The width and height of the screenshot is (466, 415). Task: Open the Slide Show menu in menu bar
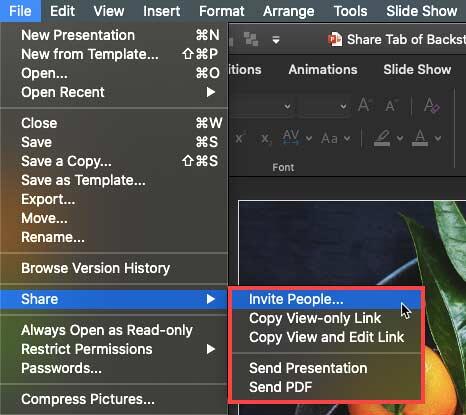(422, 11)
